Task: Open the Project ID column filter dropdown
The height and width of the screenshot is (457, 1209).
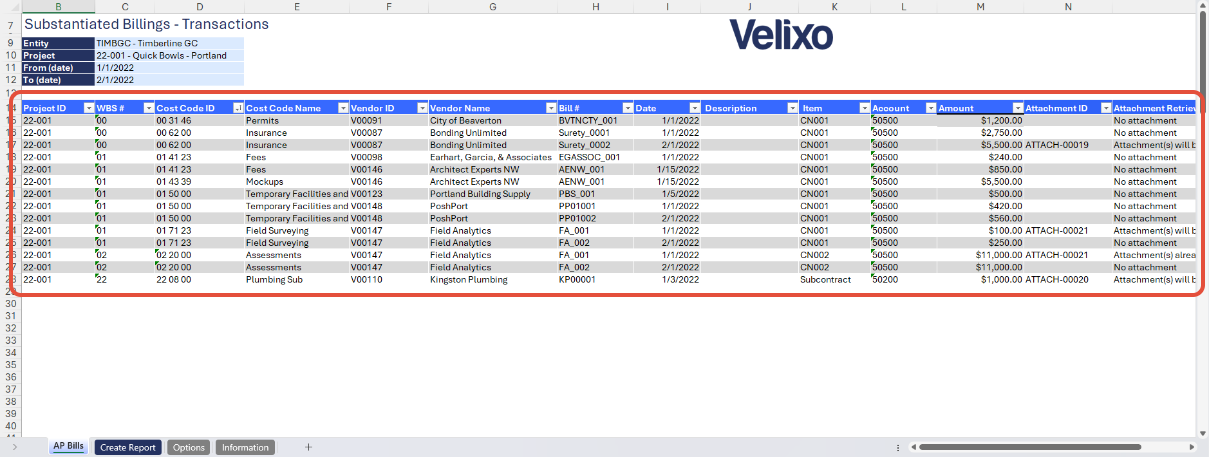Action: click(89, 108)
